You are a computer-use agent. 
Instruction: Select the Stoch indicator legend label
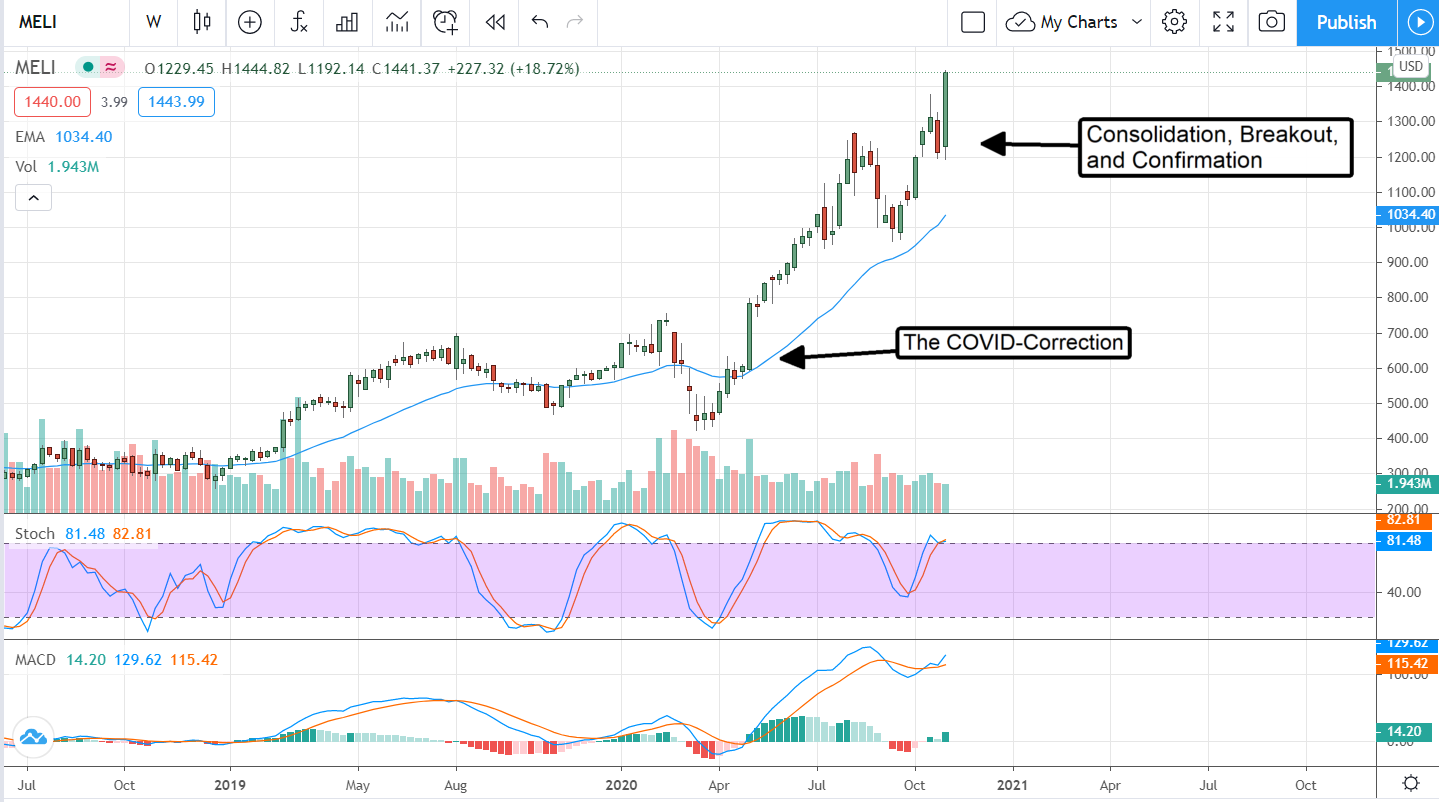(x=34, y=534)
